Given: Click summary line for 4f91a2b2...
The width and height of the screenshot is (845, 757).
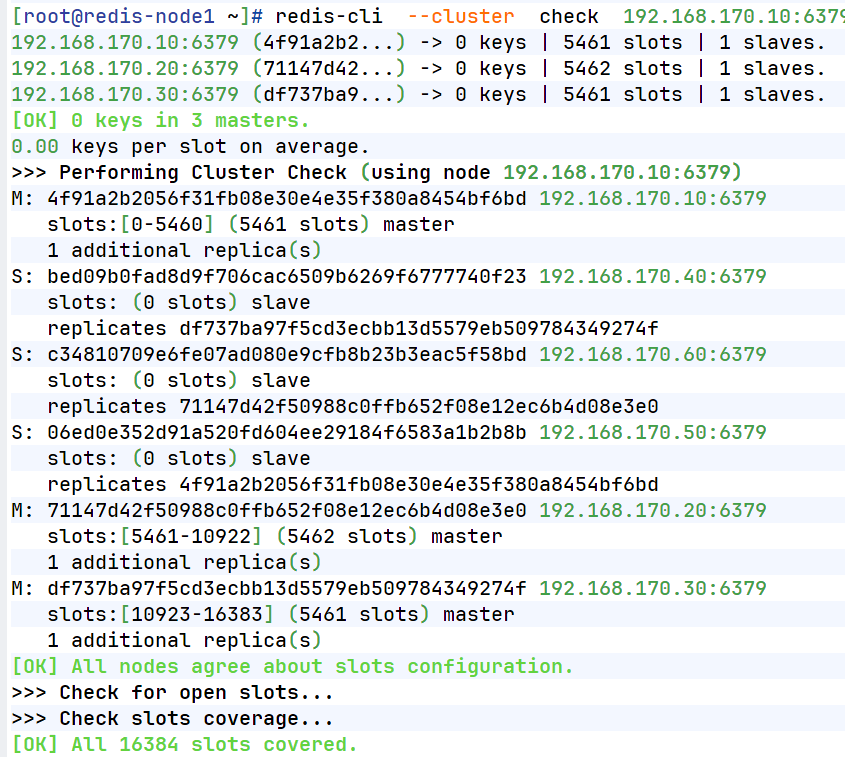Looking at the screenshot, I should click(418, 43).
